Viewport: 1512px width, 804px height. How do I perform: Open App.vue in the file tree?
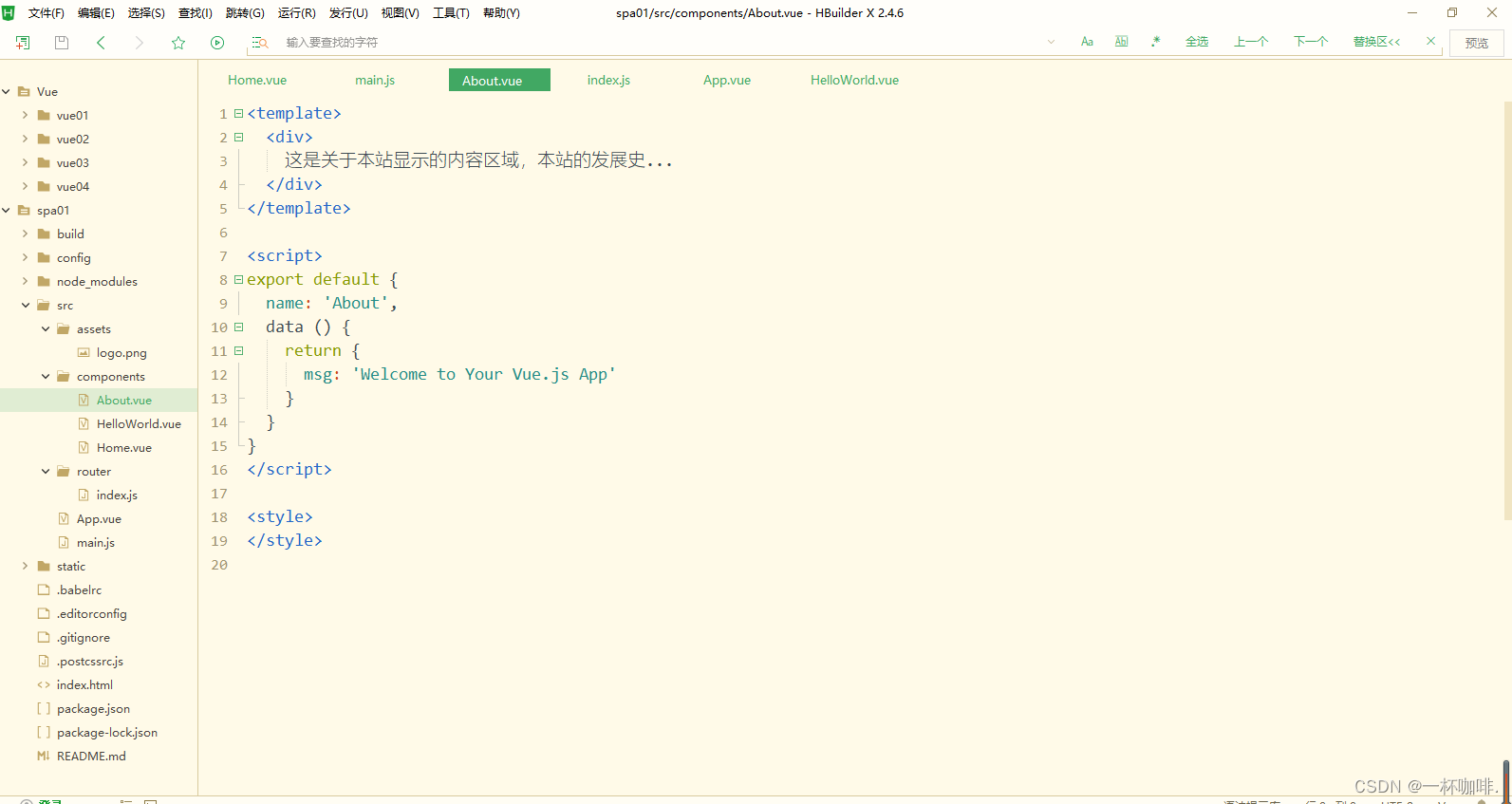tap(99, 518)
